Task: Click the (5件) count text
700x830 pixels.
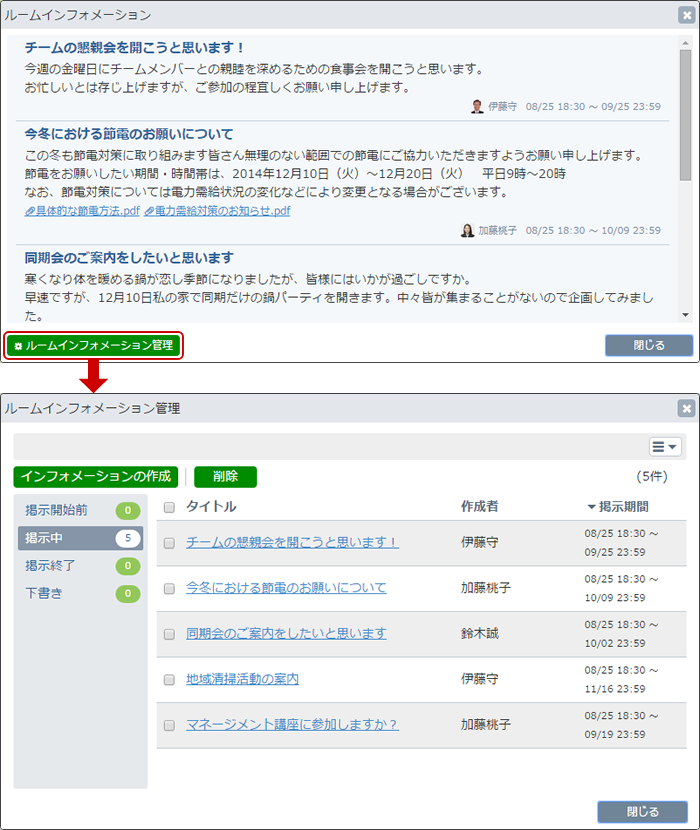Action: pos(652,476)
